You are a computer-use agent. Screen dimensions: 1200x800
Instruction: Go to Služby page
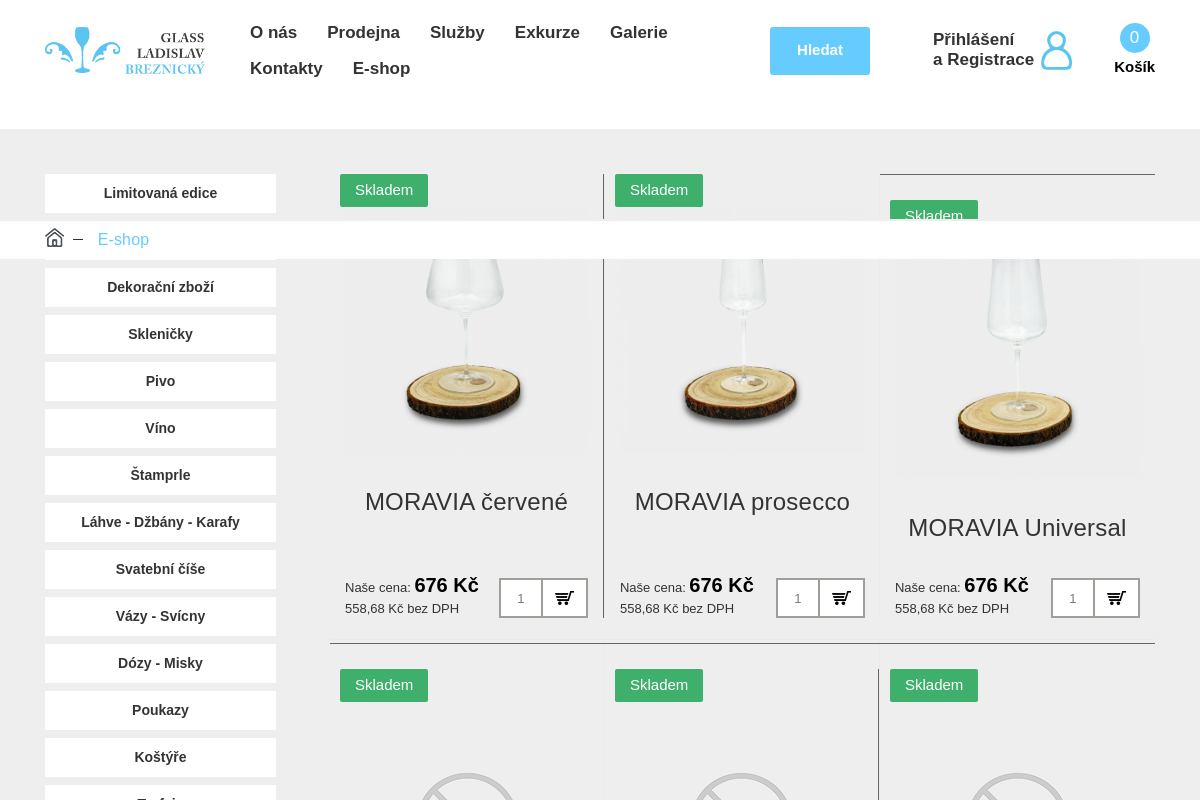(457, 32)
